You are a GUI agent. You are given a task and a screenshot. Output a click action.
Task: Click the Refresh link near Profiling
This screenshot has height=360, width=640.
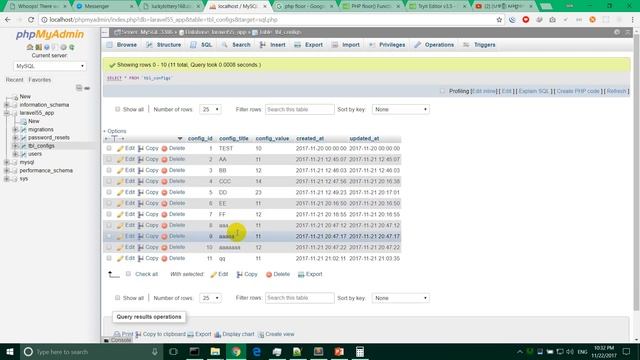click(x=616, y=91)
